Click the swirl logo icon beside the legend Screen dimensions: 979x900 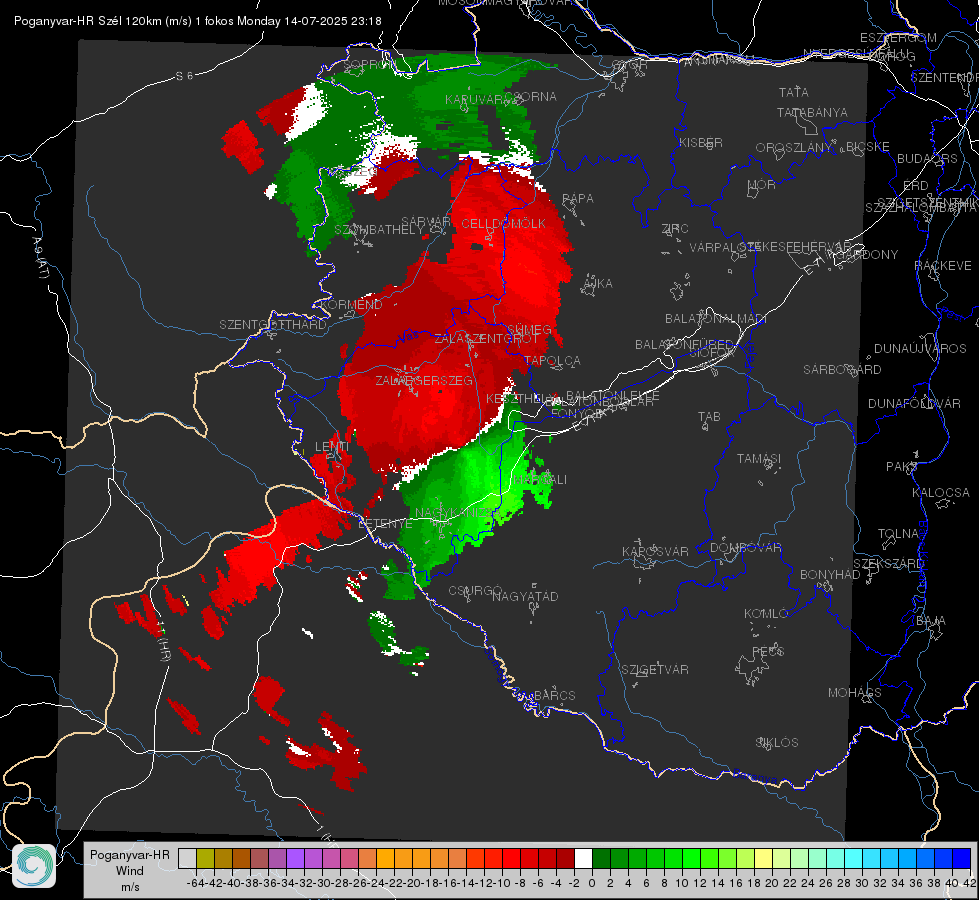point(34,866)
